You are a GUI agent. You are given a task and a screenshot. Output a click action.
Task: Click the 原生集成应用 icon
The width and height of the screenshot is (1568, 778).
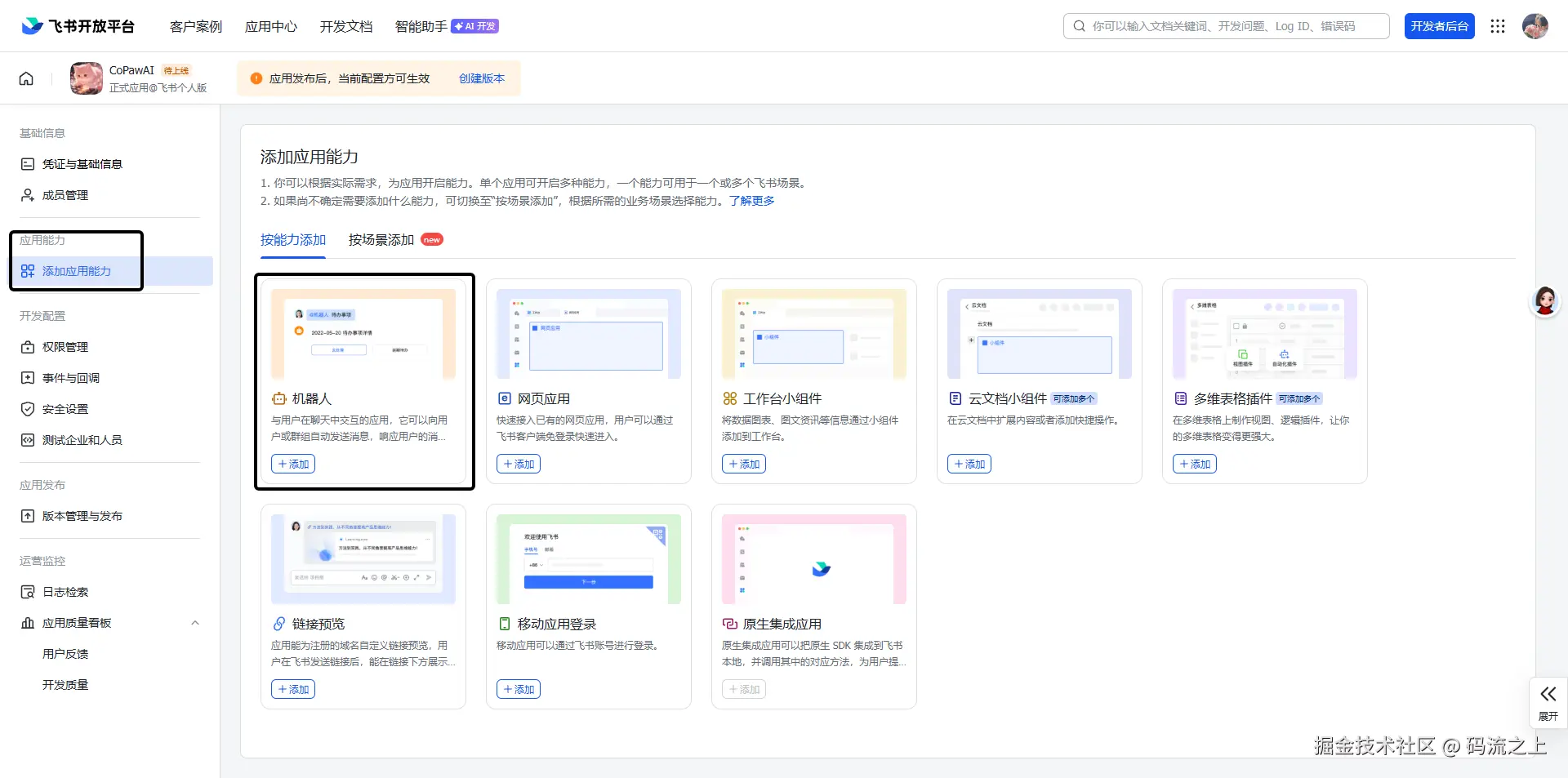coord(730,624)
